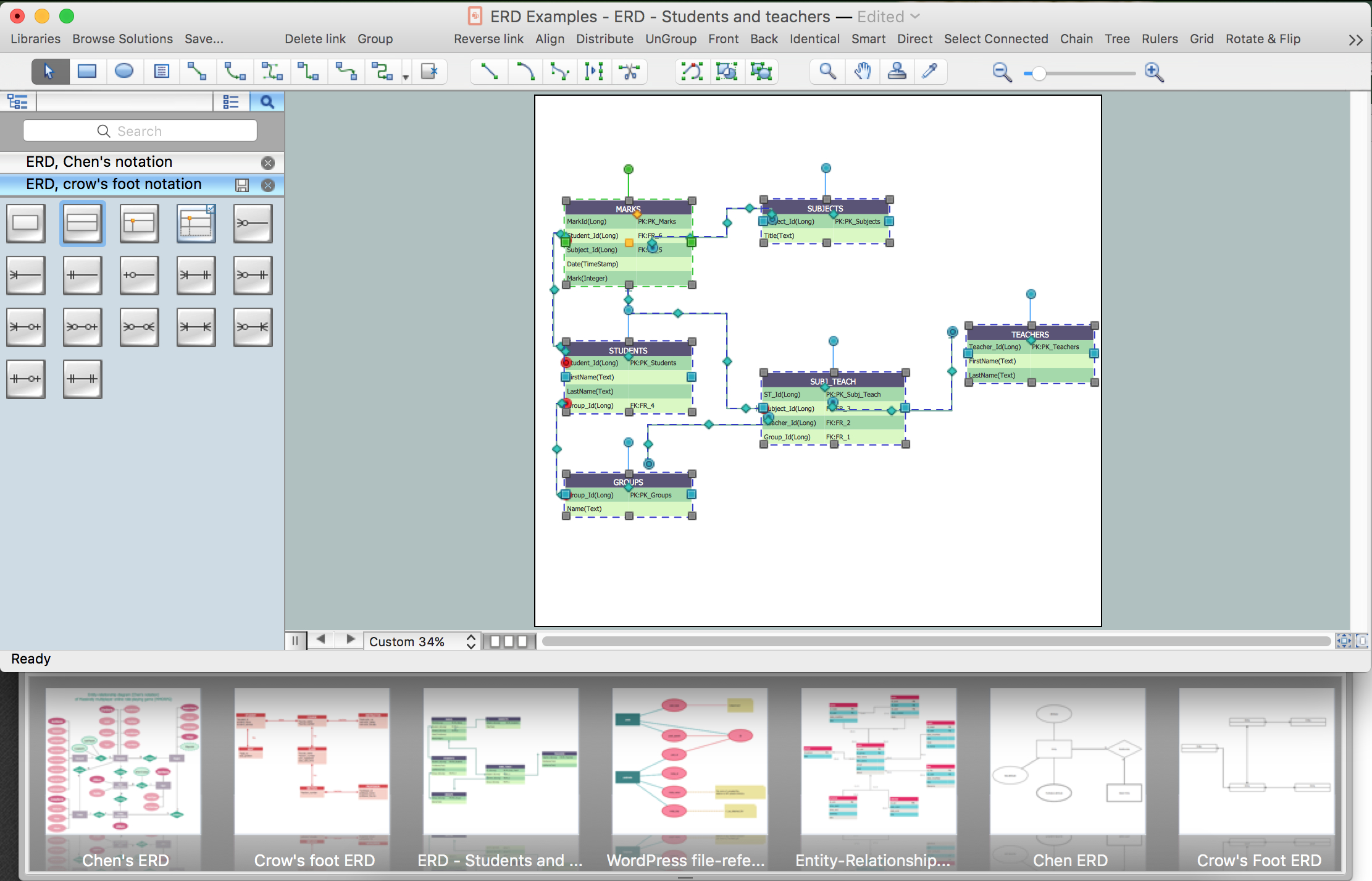
Task: Open the Distribute menu option
Action: point(604,39)
